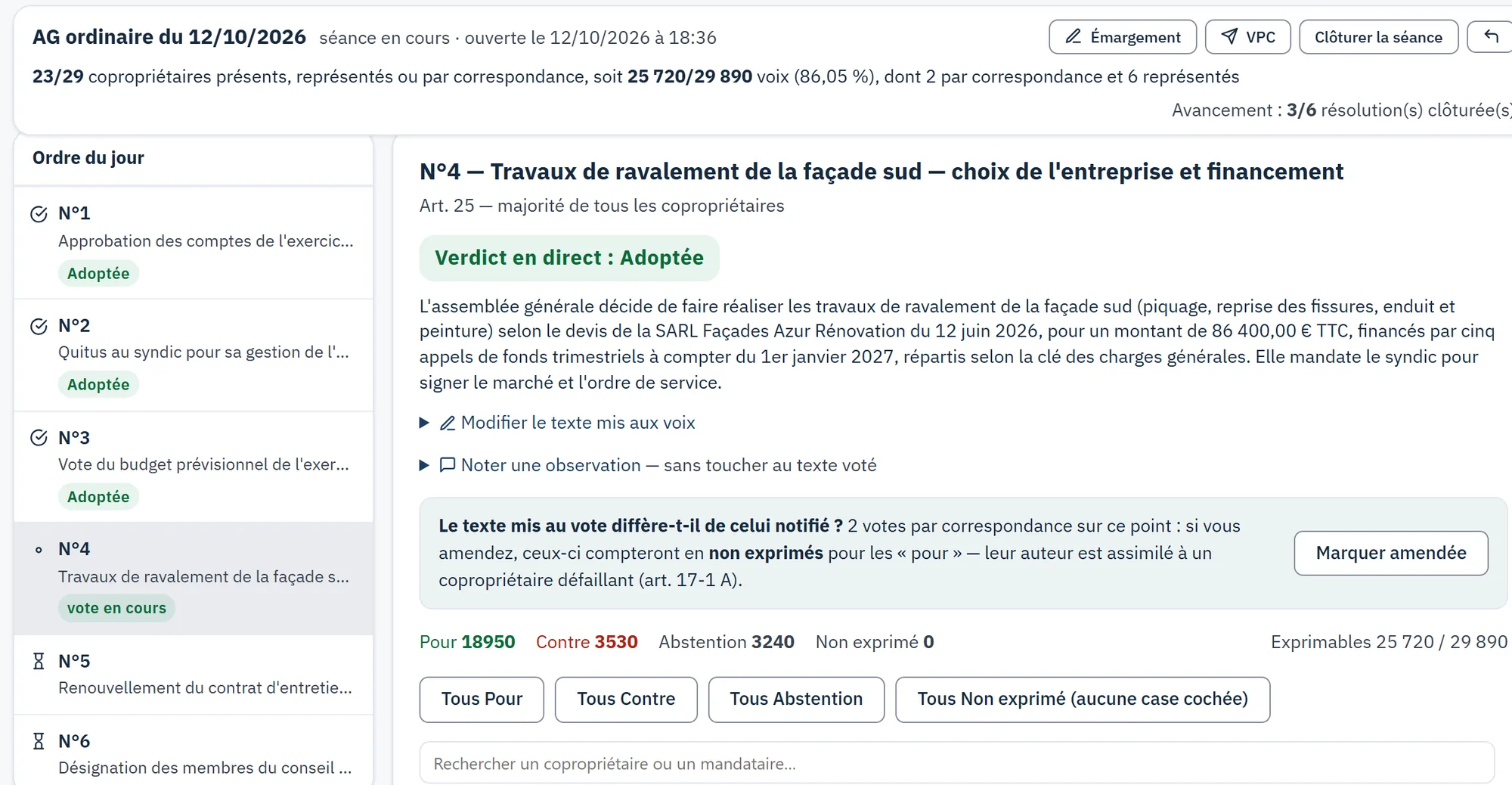The height and width of the screenshot is (785, 1512).
Task: Click Tous Non exprimé (aucune case cochée)
Action: [x=1083, y=699]
